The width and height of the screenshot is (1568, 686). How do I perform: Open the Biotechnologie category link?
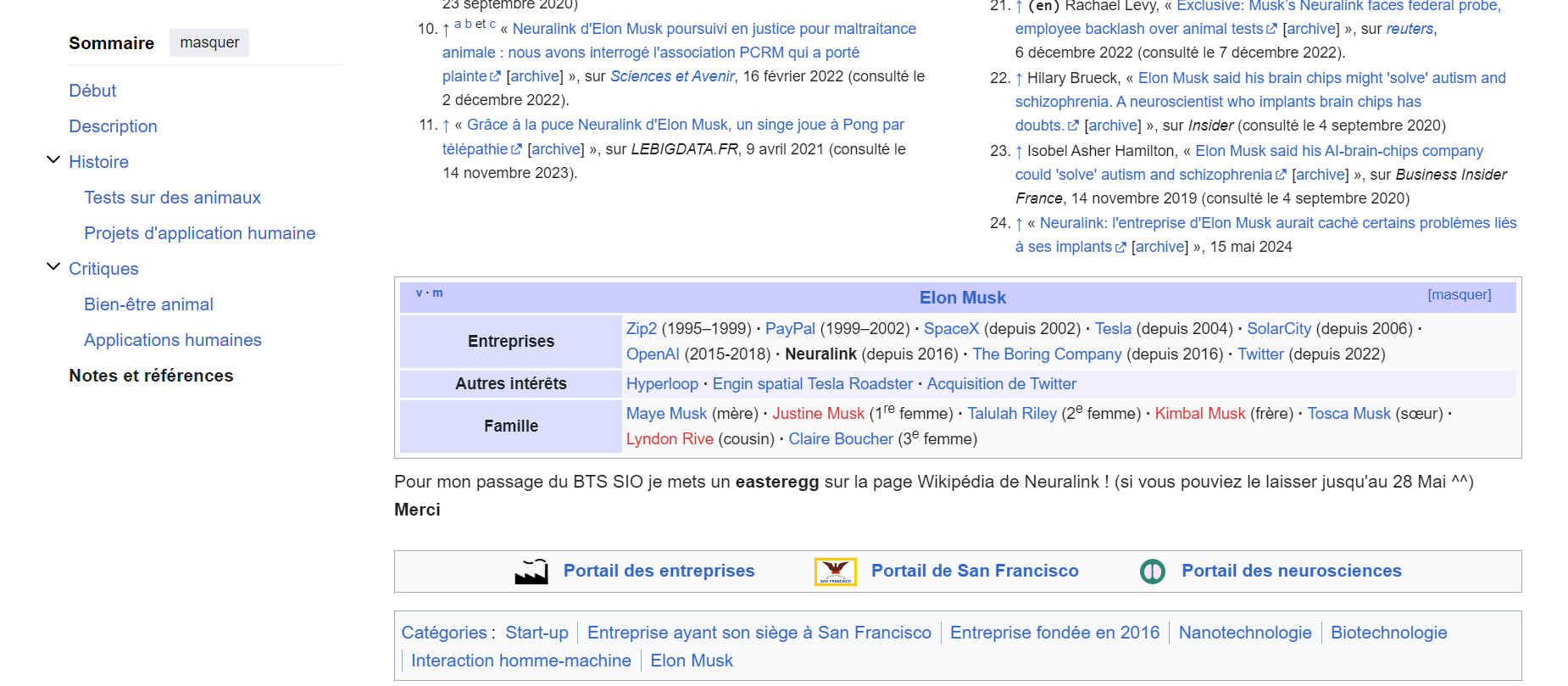click(1388, 633)
